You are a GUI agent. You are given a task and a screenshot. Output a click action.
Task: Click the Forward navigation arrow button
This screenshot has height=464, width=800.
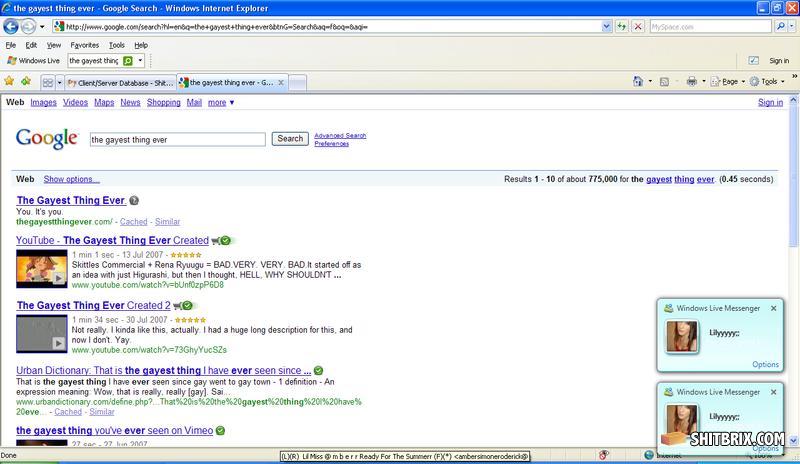click(29, 26)
